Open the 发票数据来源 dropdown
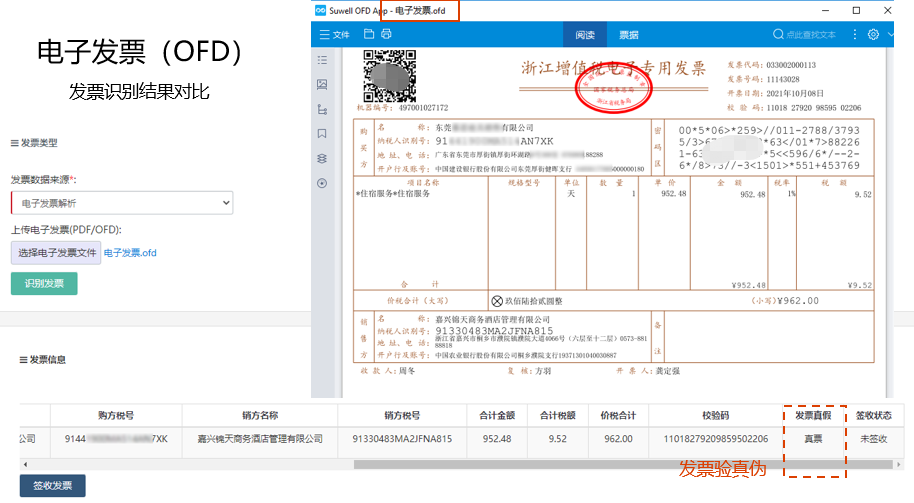The image size is (914, 503). (122, 203)
